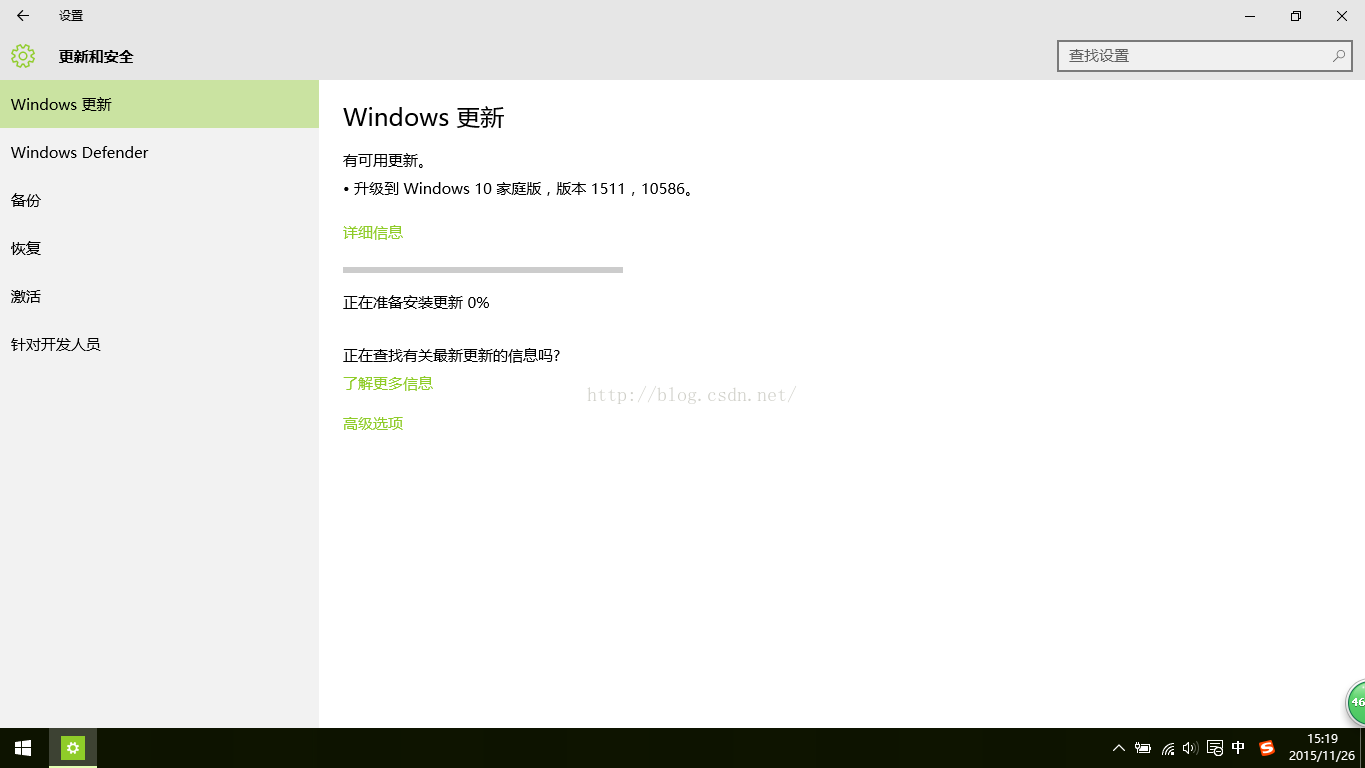Close the Settings window
Viewport: 1365px width, 768px height.
tap(1342, 16)
